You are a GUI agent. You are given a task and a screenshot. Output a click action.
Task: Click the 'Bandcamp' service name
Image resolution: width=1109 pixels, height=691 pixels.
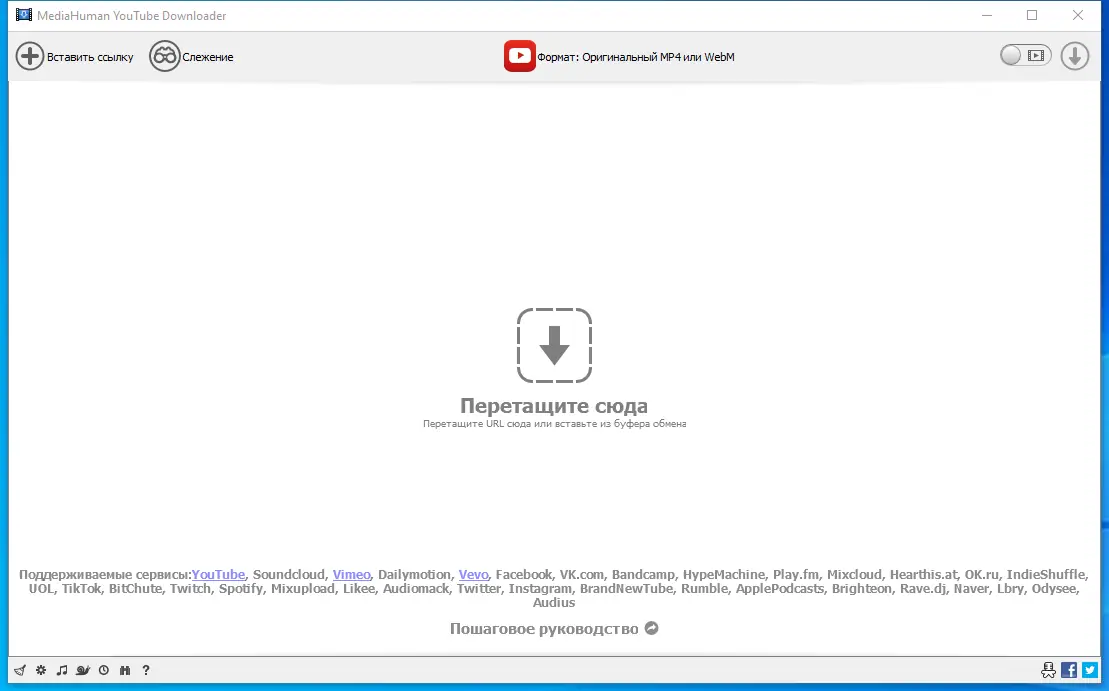pyautogui.click(x=643, y=574)
